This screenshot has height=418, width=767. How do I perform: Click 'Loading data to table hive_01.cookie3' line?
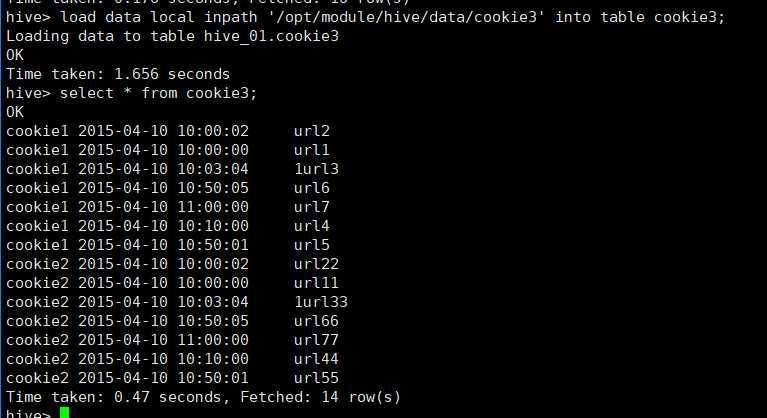point(172,37)
